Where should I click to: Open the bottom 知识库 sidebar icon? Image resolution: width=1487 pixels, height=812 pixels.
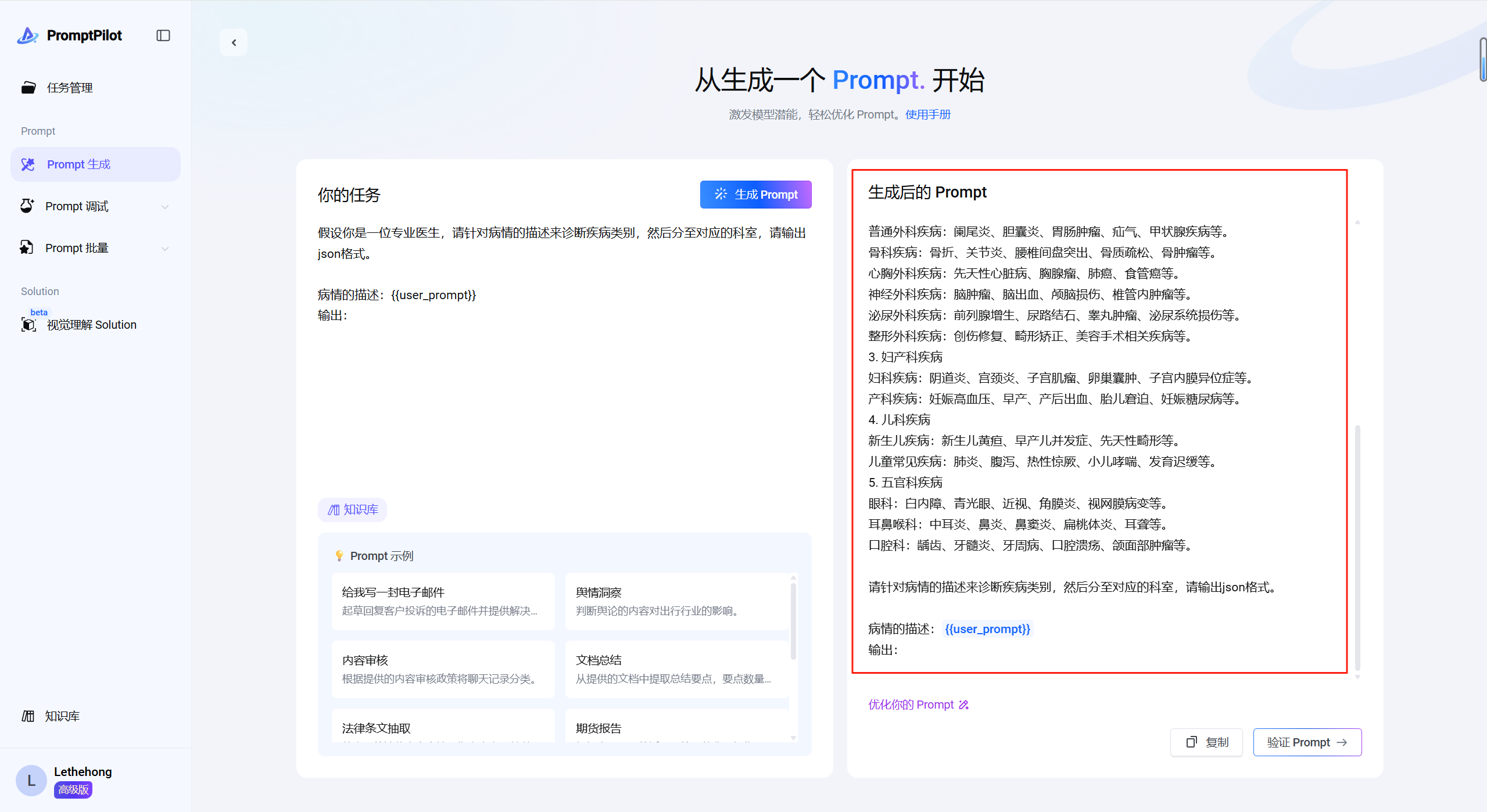point(28,716)
